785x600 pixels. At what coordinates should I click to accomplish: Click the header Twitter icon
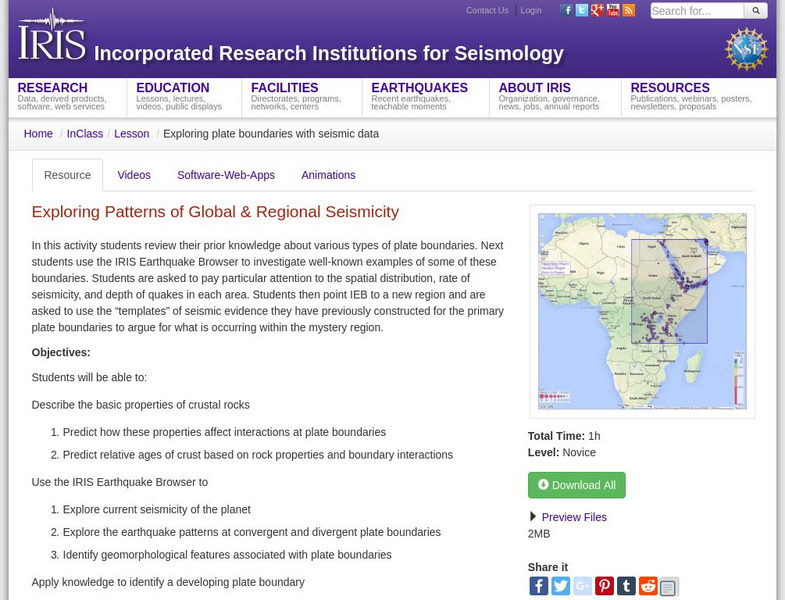582,10
